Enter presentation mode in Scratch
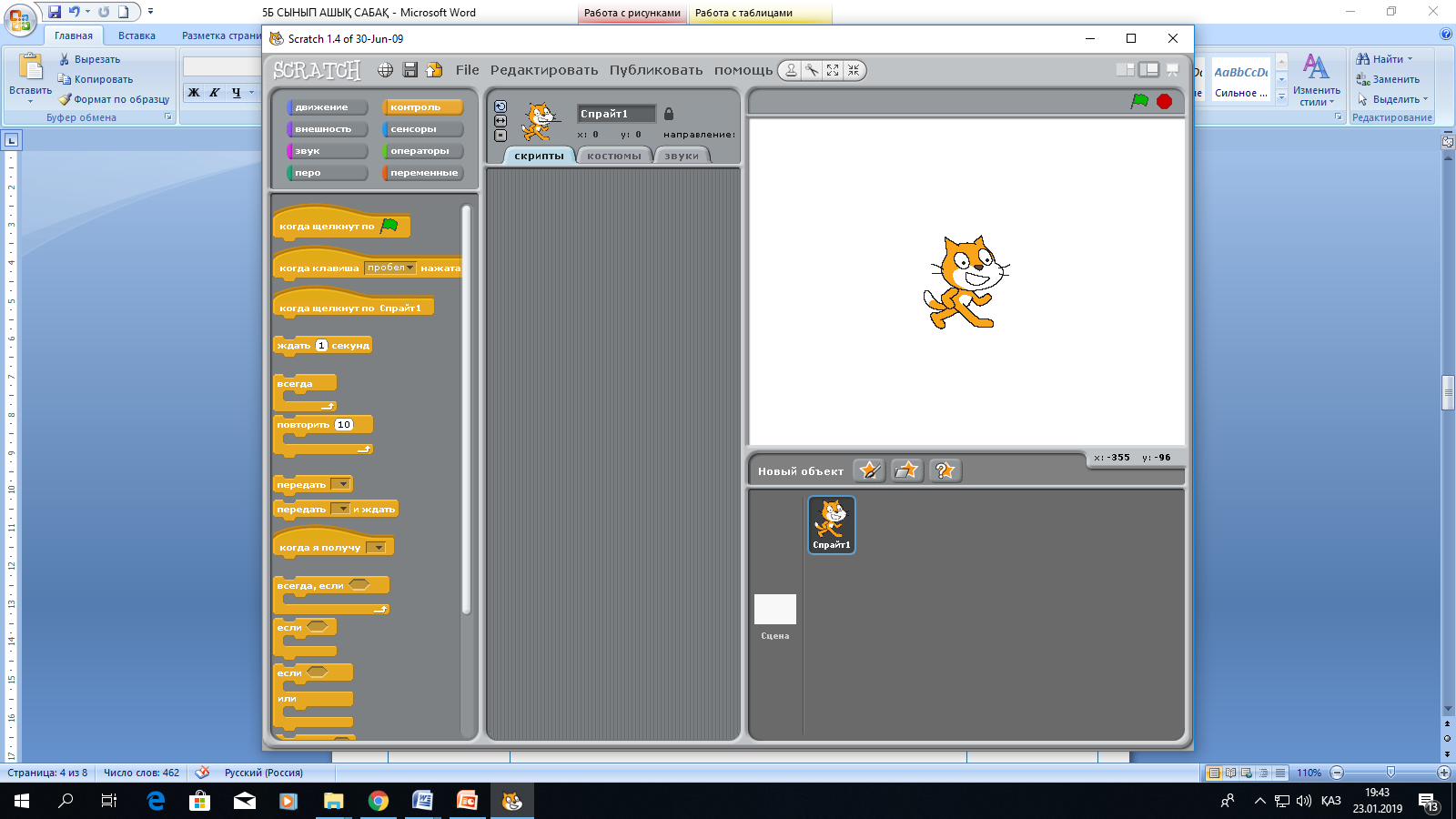The height and width of the screenshot is (819, 1456). 1173,69
